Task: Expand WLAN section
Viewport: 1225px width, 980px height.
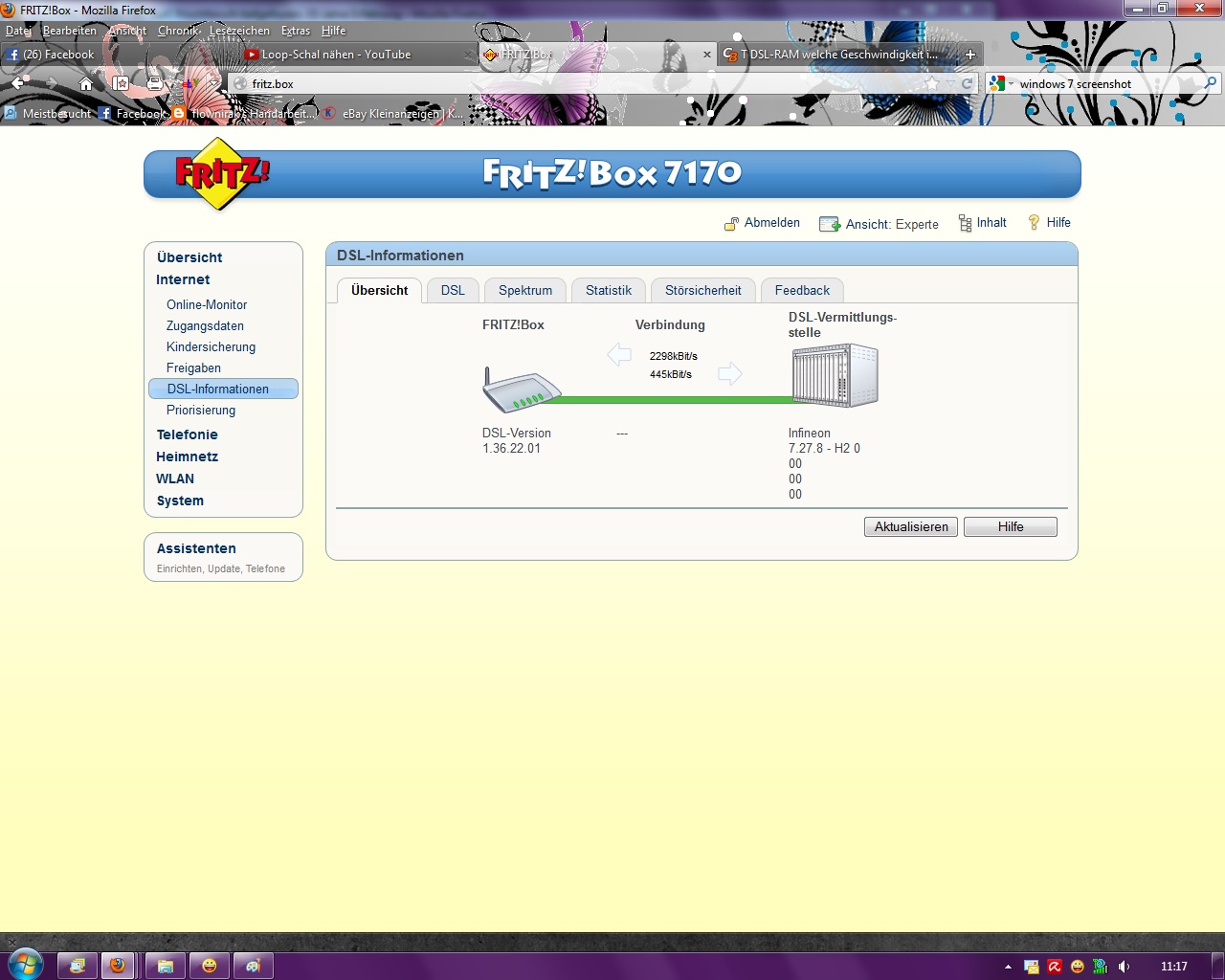Action: coord(175,479)
